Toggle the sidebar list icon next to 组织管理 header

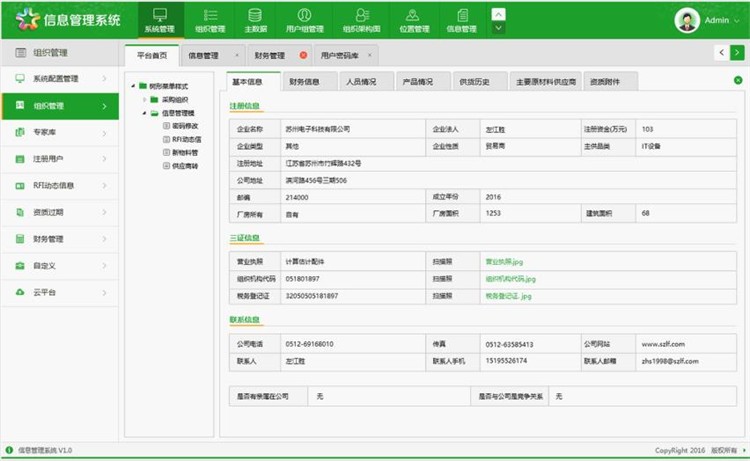point(21,53)
